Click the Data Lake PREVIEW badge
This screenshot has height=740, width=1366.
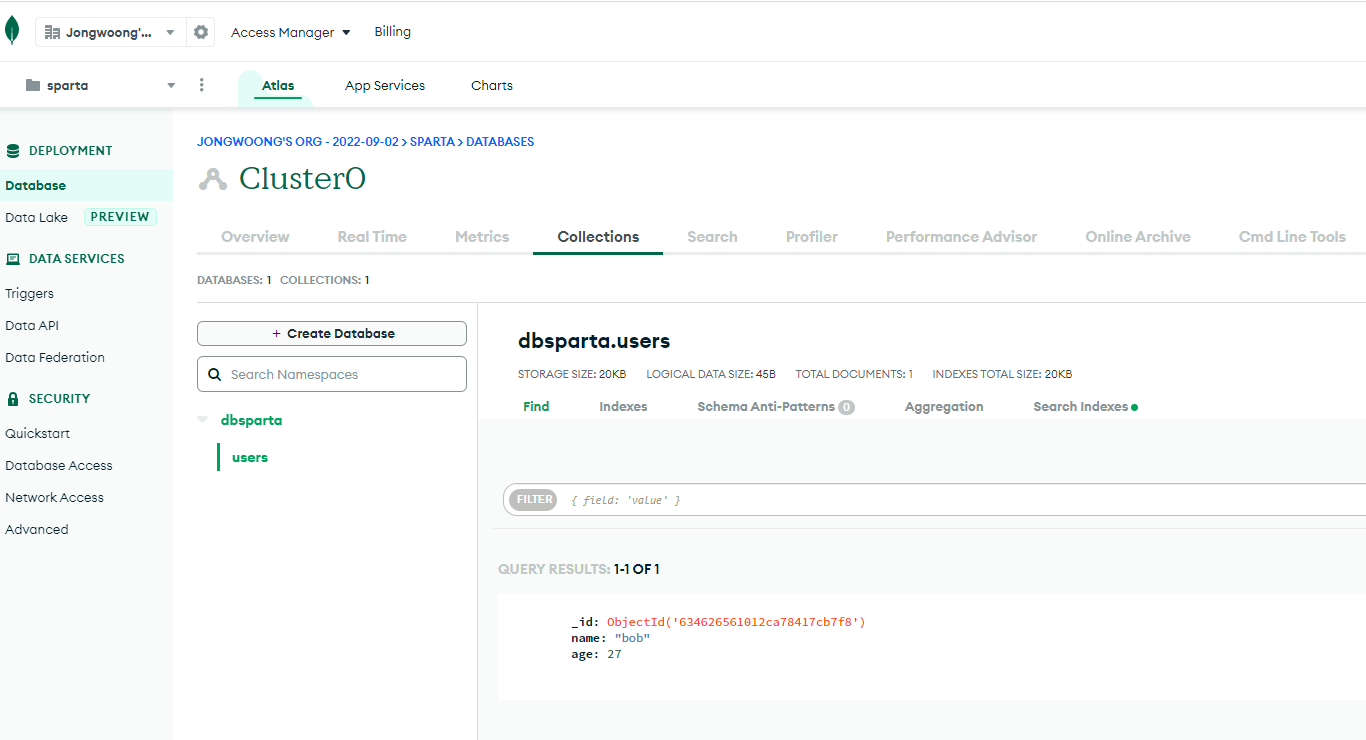pos(120,217)
